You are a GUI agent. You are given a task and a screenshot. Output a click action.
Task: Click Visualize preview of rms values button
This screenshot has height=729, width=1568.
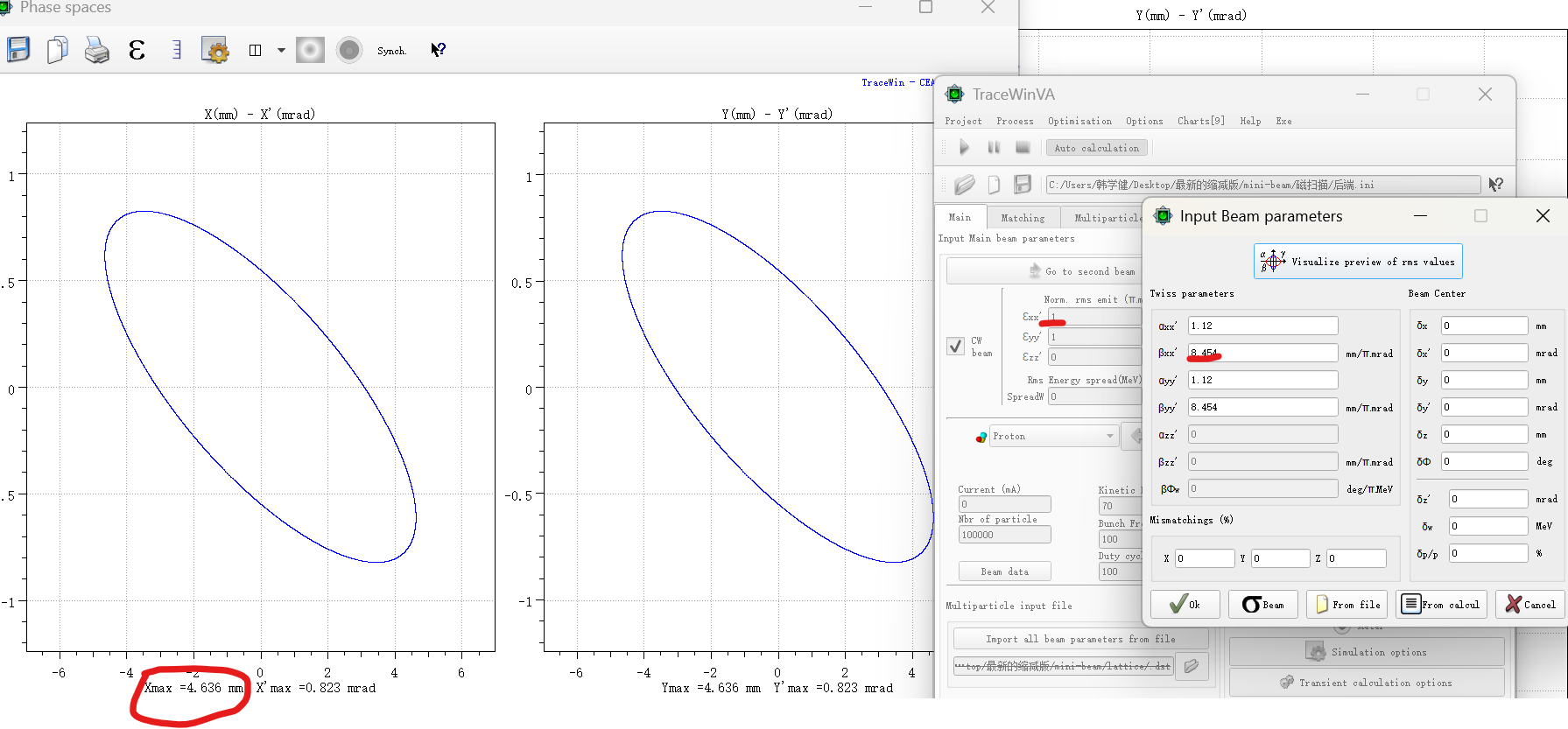[x=1358, y=261]
